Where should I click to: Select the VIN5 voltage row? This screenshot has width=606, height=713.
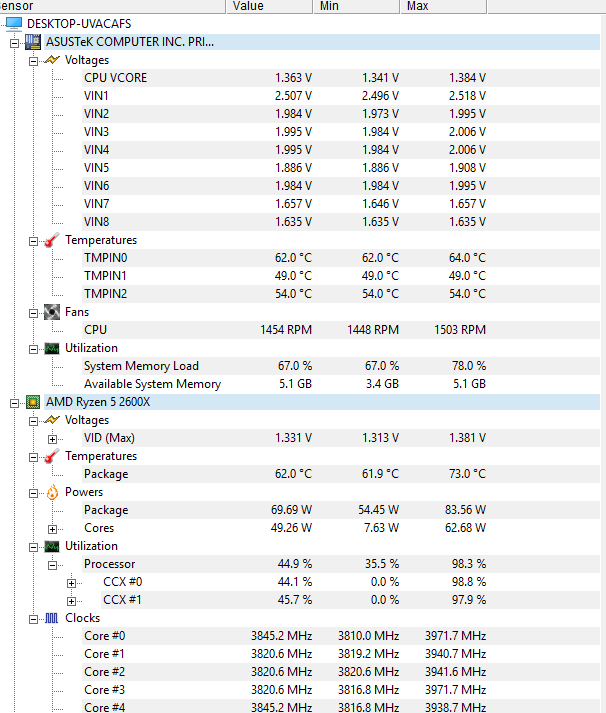[x=341, y=168]
